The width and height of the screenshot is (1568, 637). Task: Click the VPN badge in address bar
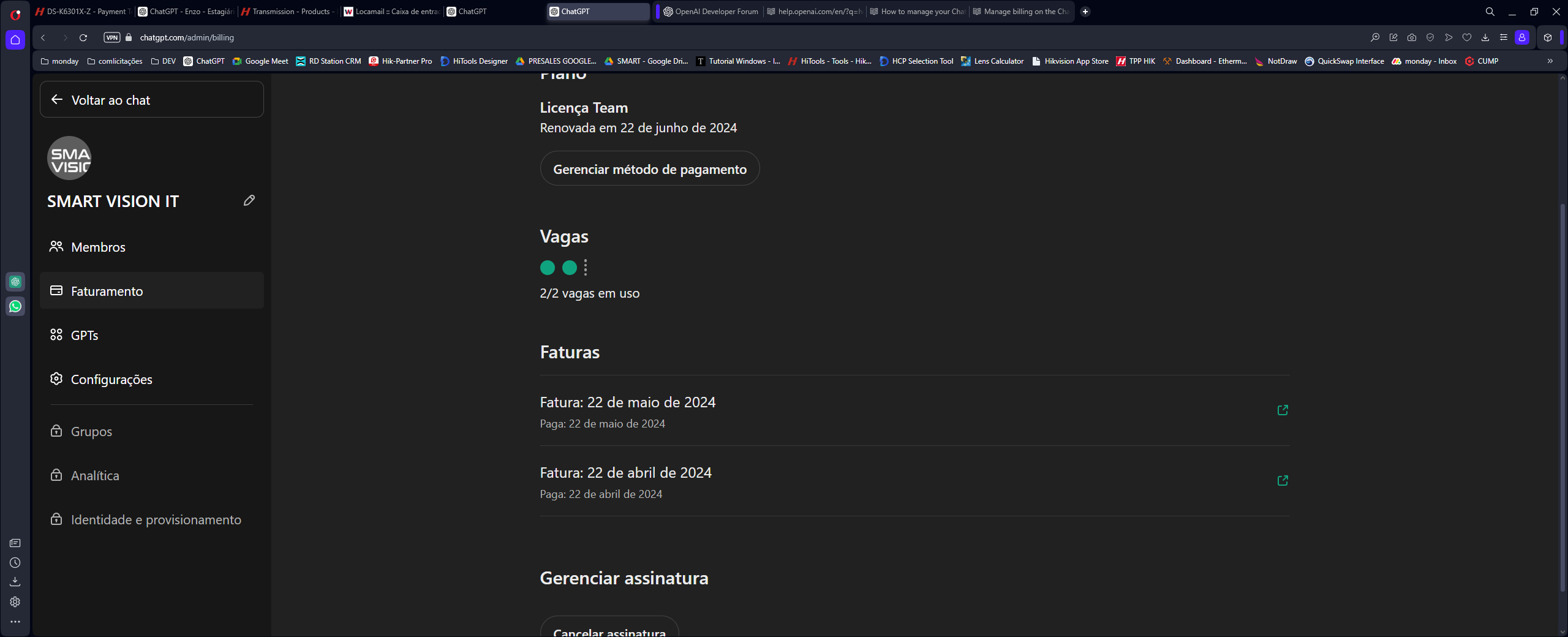112,37
